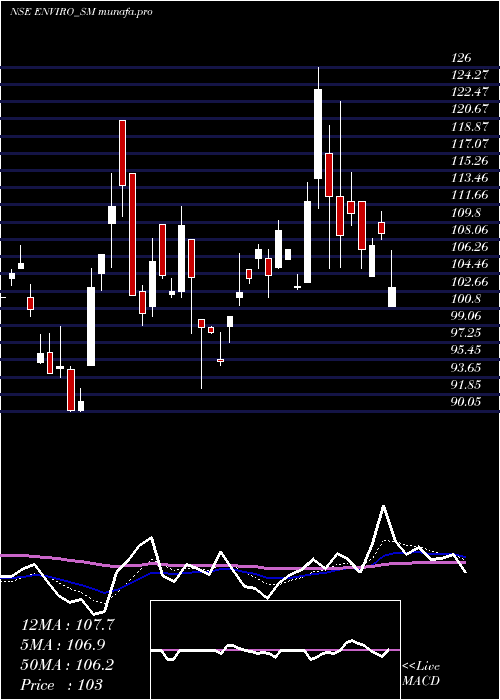The width and height of the screenshot is (500, 700).
Task: Click the 118.87 price level label
Action: 470,126
